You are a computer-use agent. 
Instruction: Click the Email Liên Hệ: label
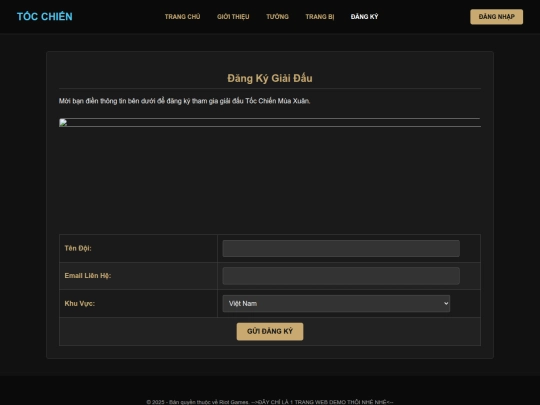pyautogui.click(x=88, y=276)
